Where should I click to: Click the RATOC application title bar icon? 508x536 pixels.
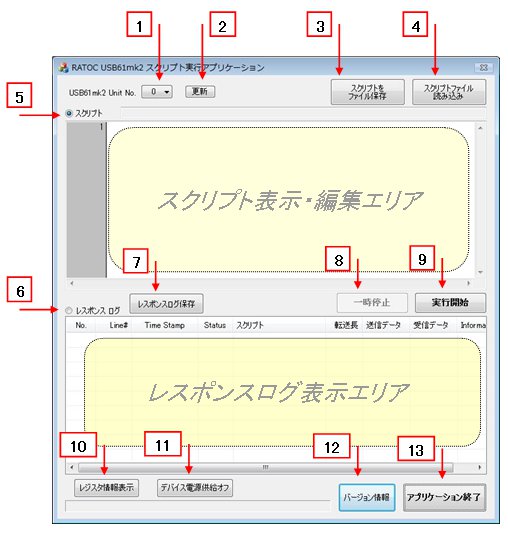tap(64, 67)
